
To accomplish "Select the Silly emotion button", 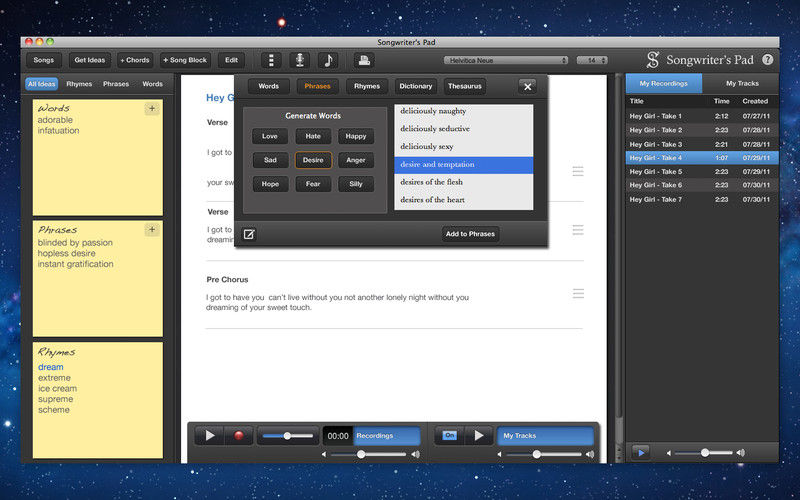I will click(x=356, y=184).
